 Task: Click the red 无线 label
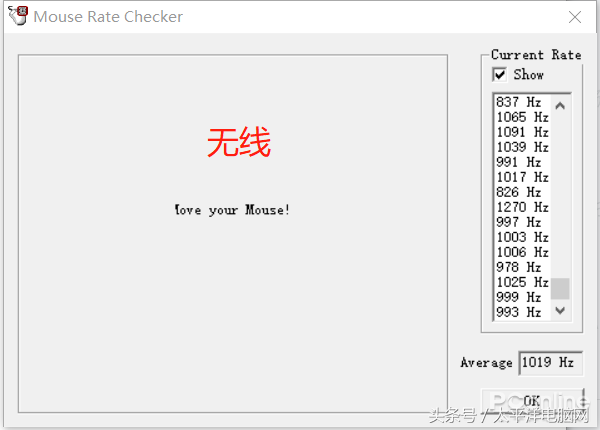[x=239, y=142]
